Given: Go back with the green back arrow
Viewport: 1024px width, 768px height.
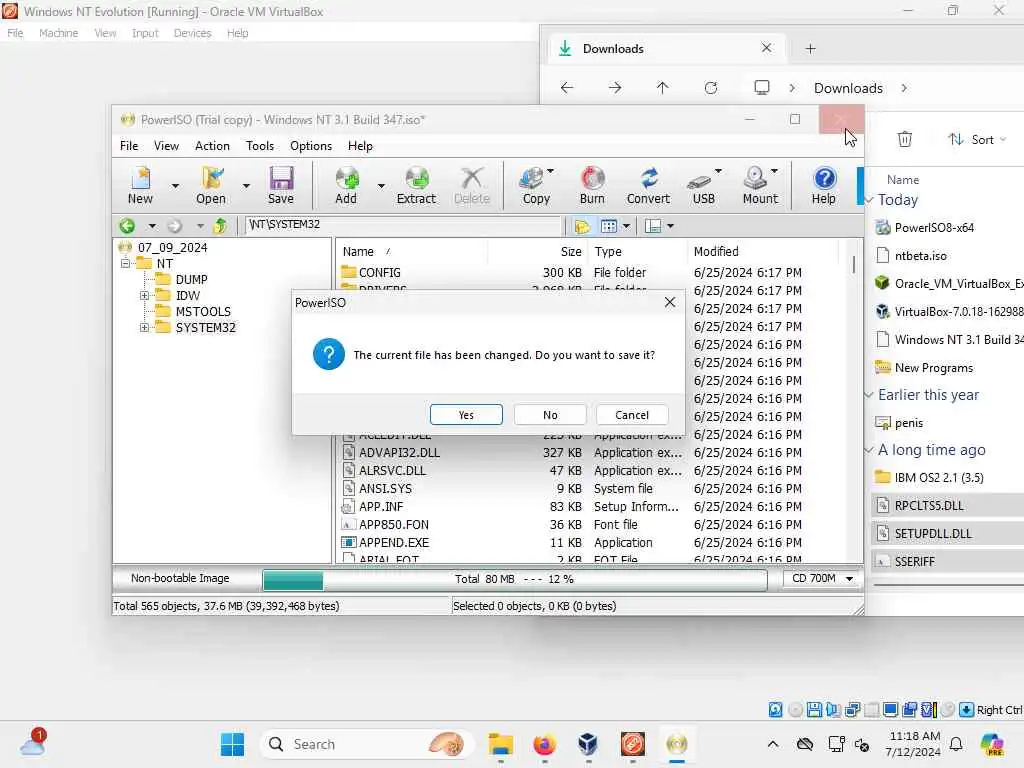Looking at the screenshot, I should (127, 226).
